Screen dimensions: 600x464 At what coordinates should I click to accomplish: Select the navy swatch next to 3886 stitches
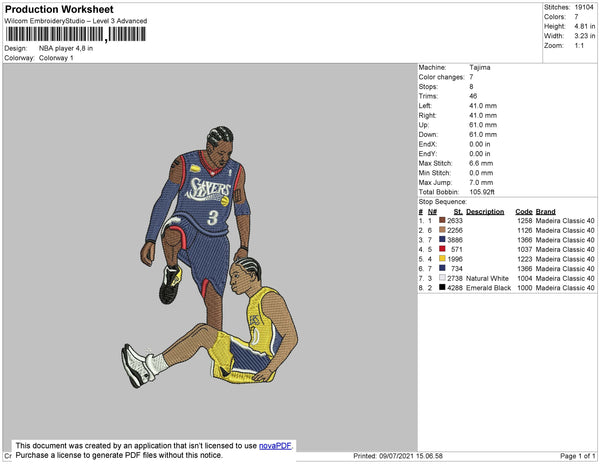[442, 239]
